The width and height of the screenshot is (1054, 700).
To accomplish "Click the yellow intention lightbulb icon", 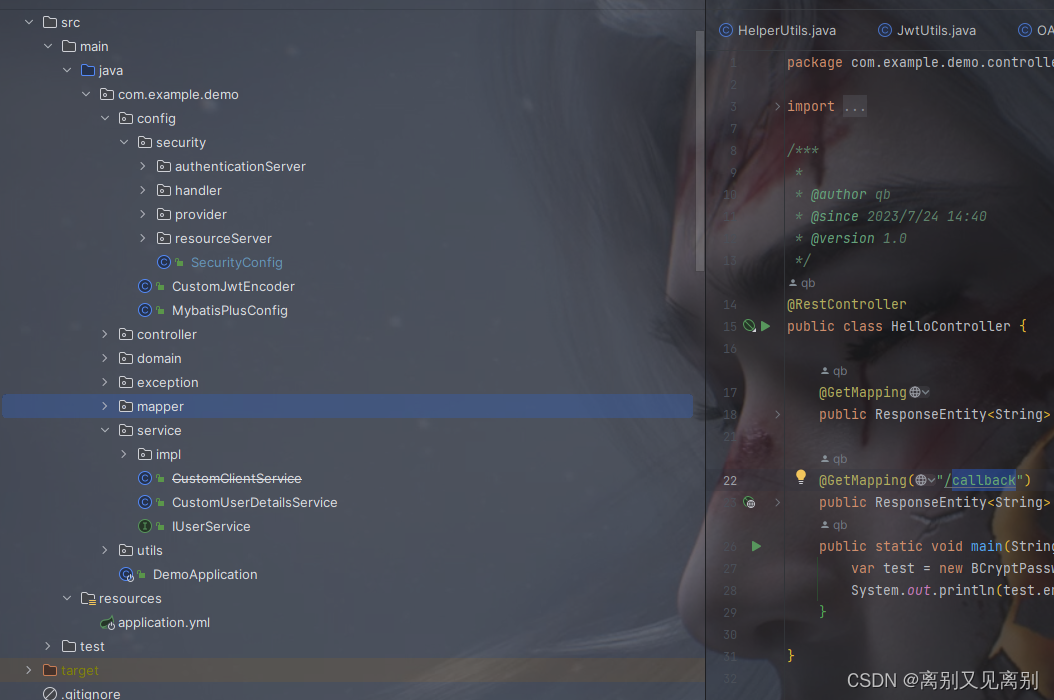I will click(x=801, y=477).
